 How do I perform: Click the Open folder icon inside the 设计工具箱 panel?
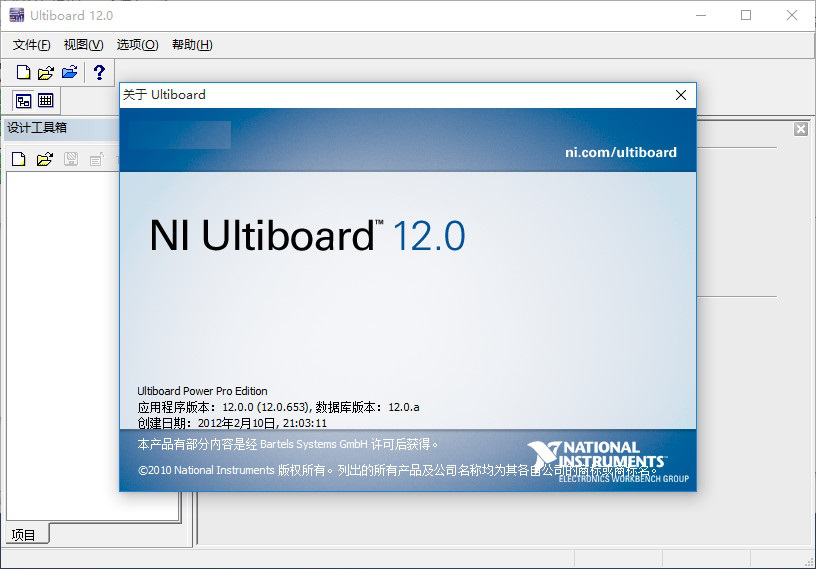pos(45,159)
